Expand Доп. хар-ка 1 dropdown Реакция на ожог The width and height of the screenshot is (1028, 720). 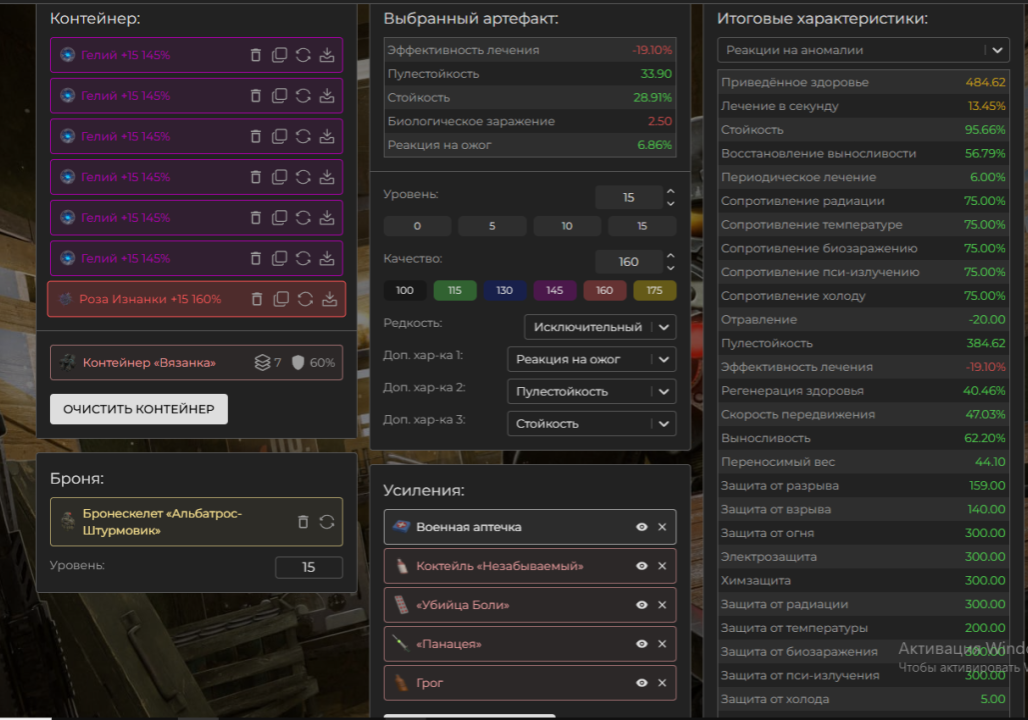coord(591,359)
